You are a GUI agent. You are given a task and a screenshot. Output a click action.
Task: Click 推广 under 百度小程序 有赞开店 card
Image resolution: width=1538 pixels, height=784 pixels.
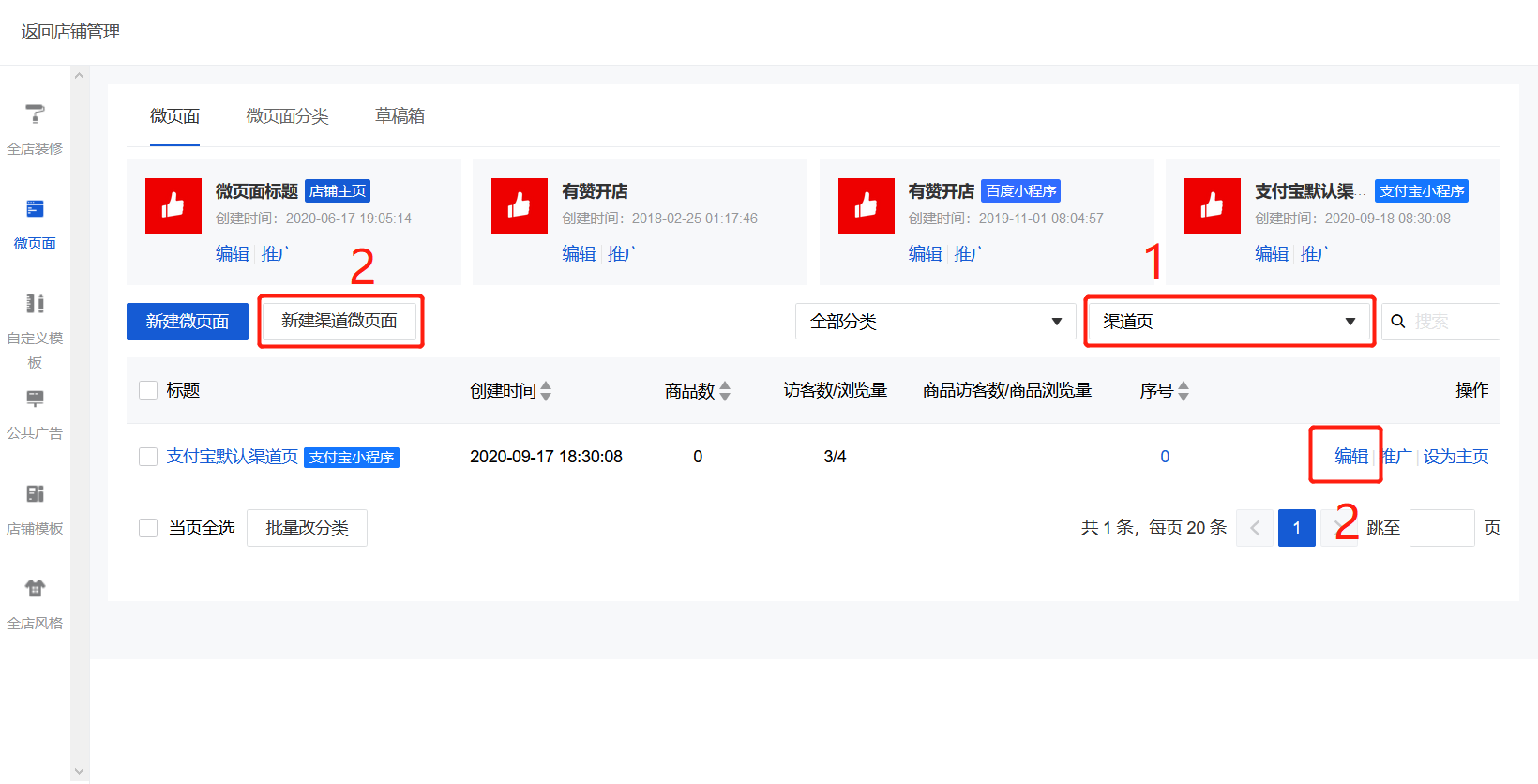point(971,254)
